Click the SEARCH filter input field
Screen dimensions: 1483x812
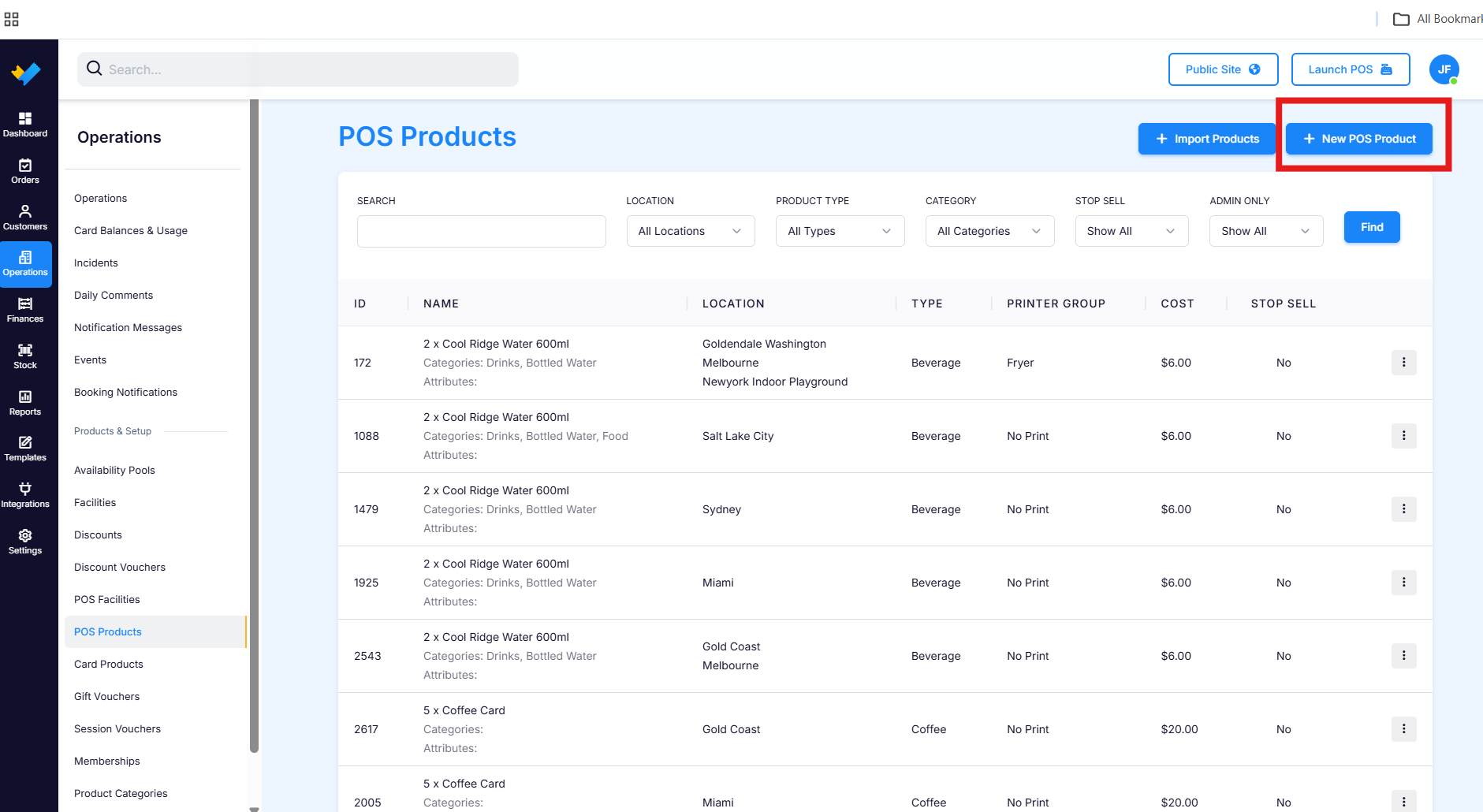pos(482,231)
